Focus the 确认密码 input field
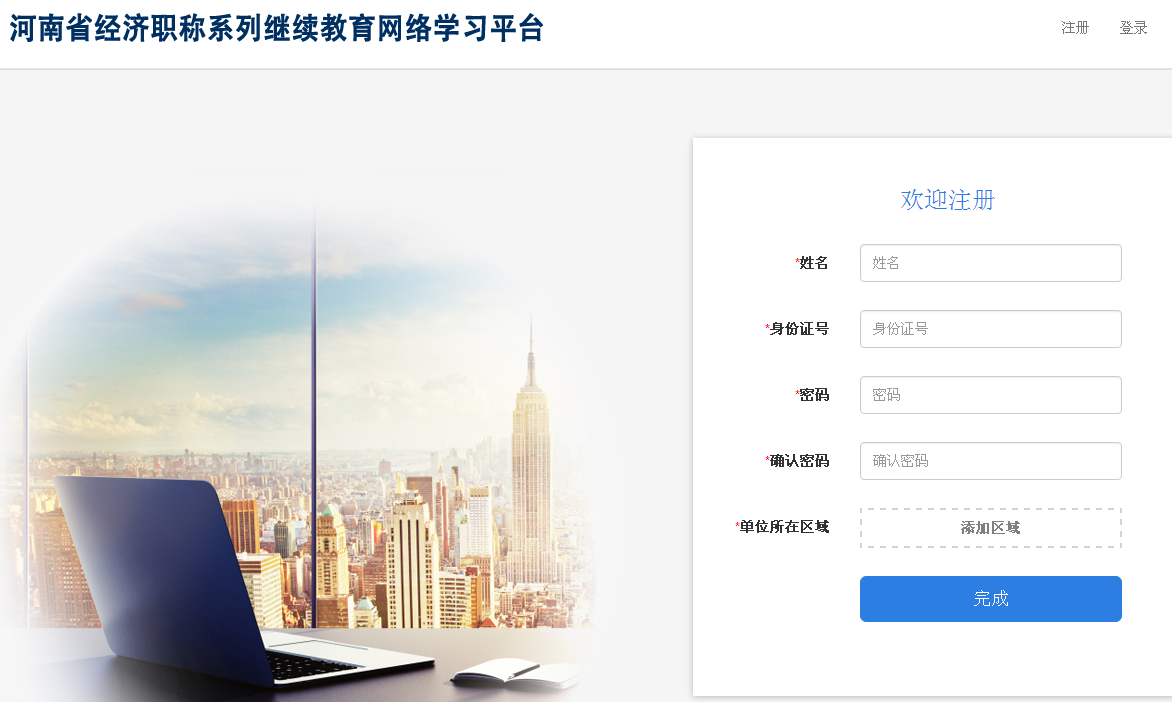Image resolution: width=1172 pixels, height=702 pixels. 990,461
